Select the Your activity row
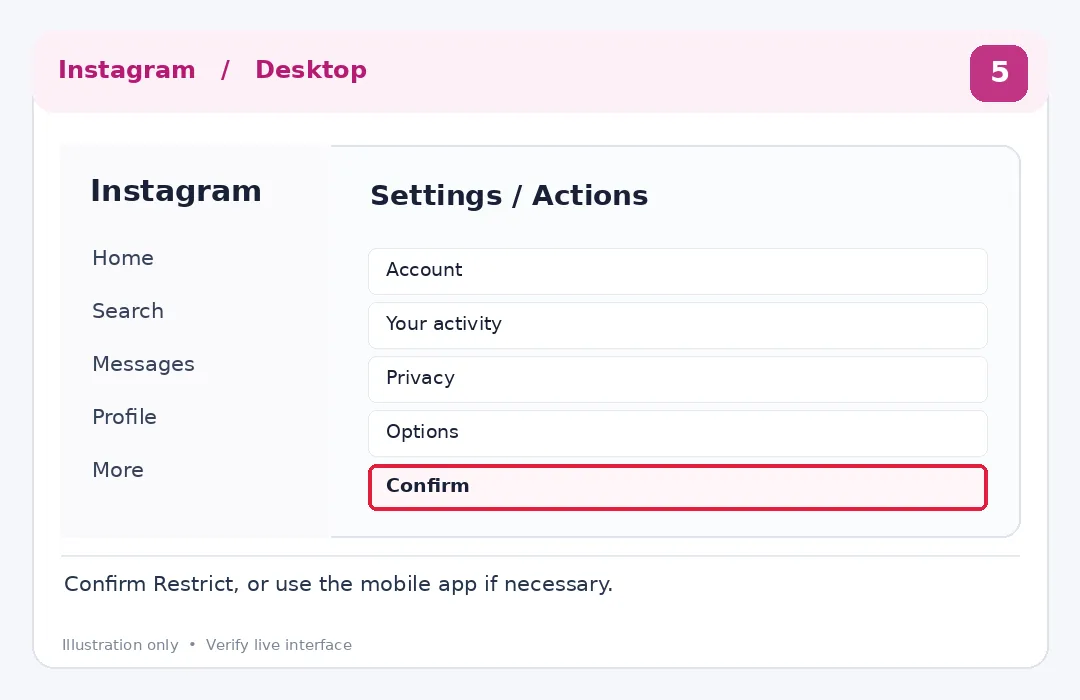 click(x=678, y=325)
